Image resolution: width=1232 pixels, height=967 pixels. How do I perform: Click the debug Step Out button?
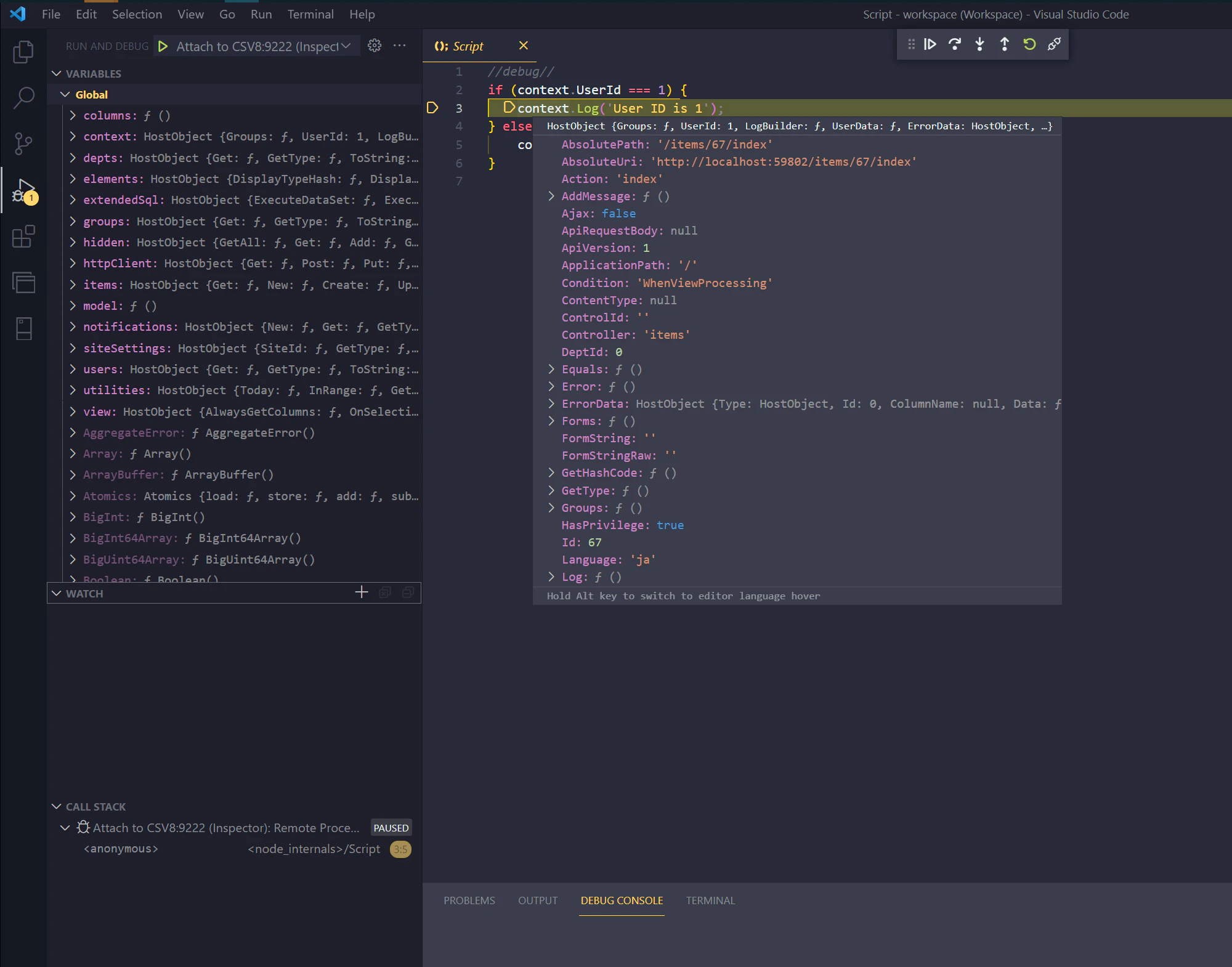(1004, 44)
